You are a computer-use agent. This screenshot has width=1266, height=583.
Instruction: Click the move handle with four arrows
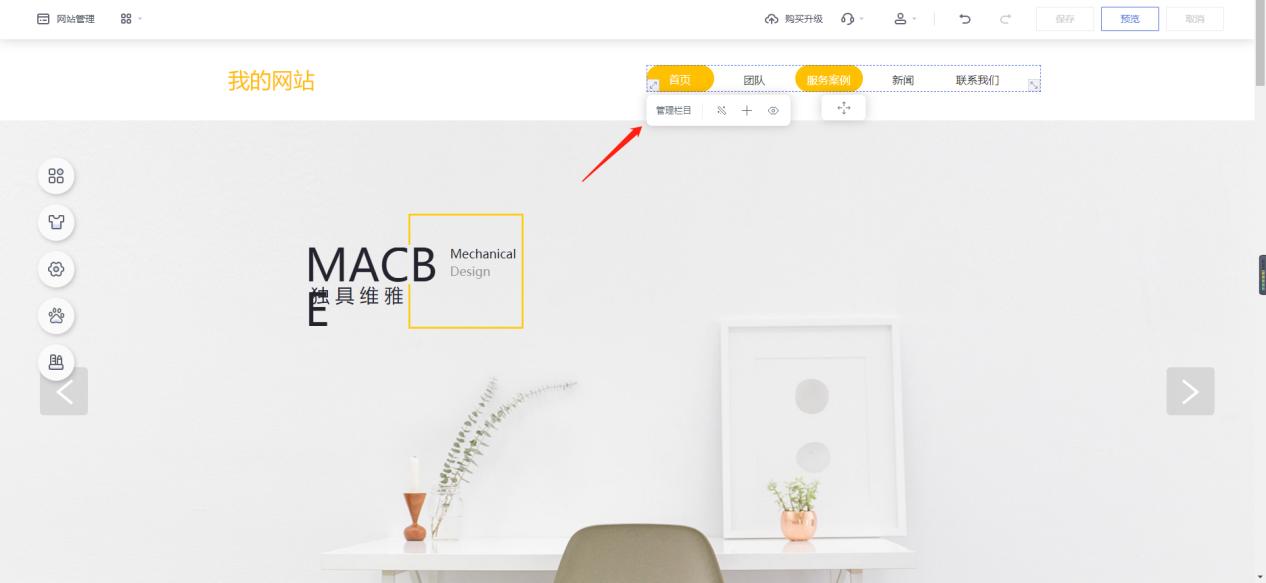point(843,107)
